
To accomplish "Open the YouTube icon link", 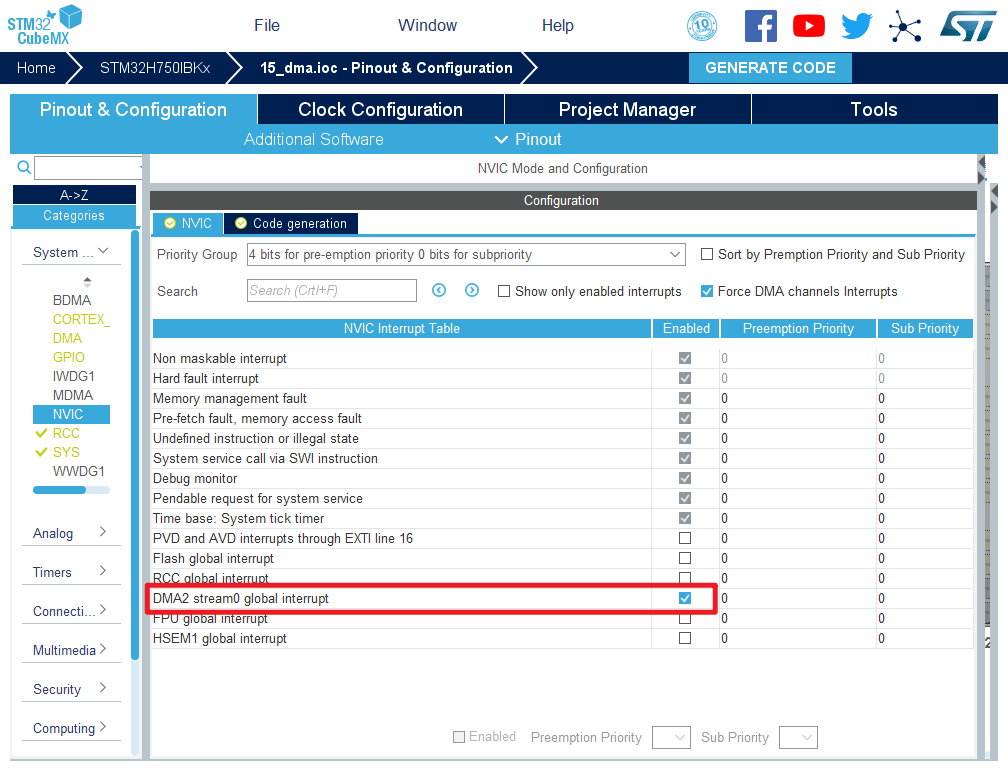I will pyautogui.click(x=808, y=26).
